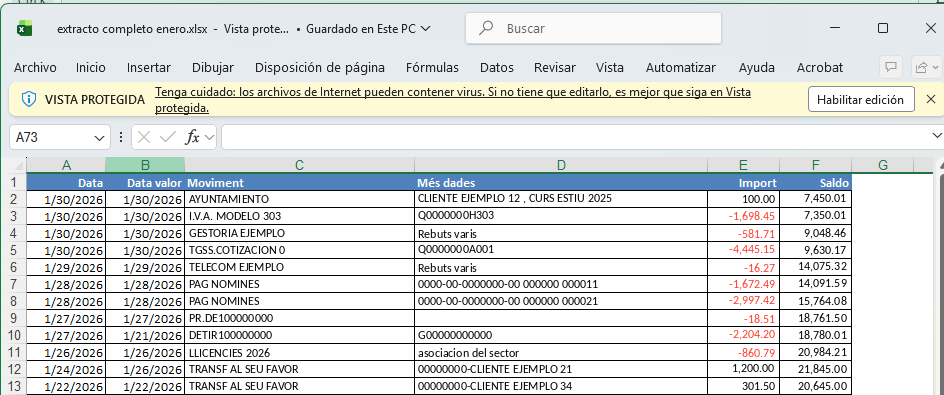Click the Més dades header cell

[x=561, y=182]
